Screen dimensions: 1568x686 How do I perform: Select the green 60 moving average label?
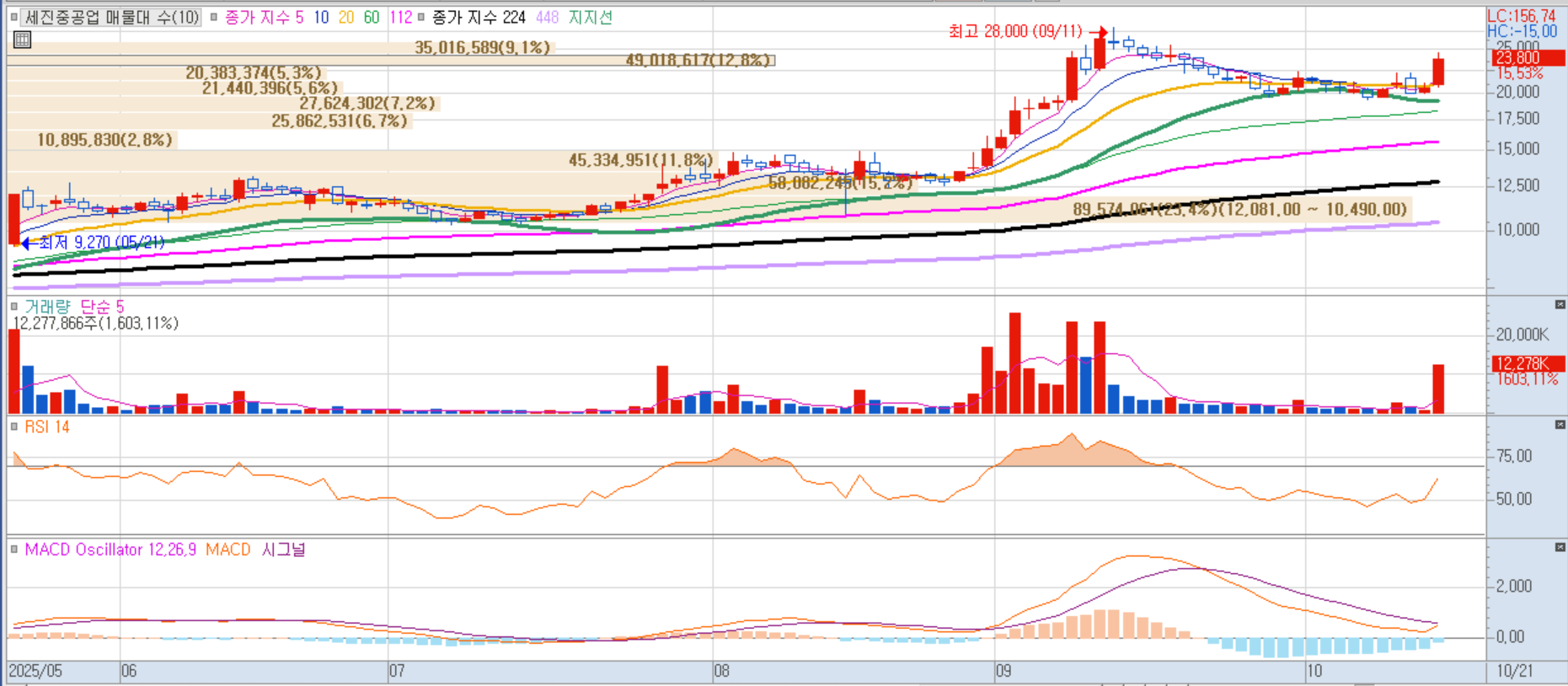coord(372,17)
